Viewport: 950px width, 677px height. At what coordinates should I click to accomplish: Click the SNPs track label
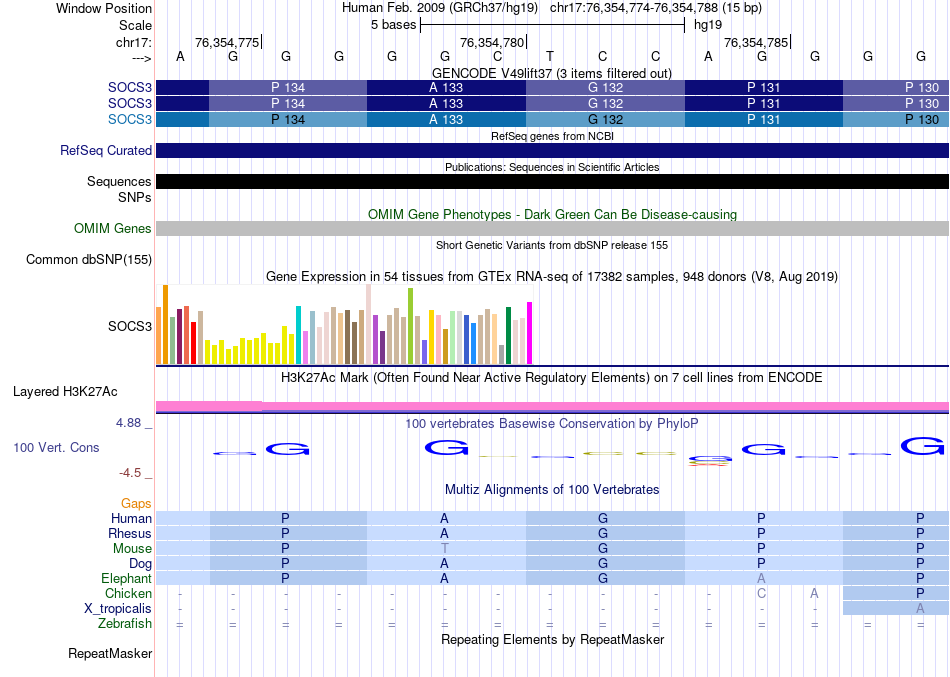pos(135,197)
